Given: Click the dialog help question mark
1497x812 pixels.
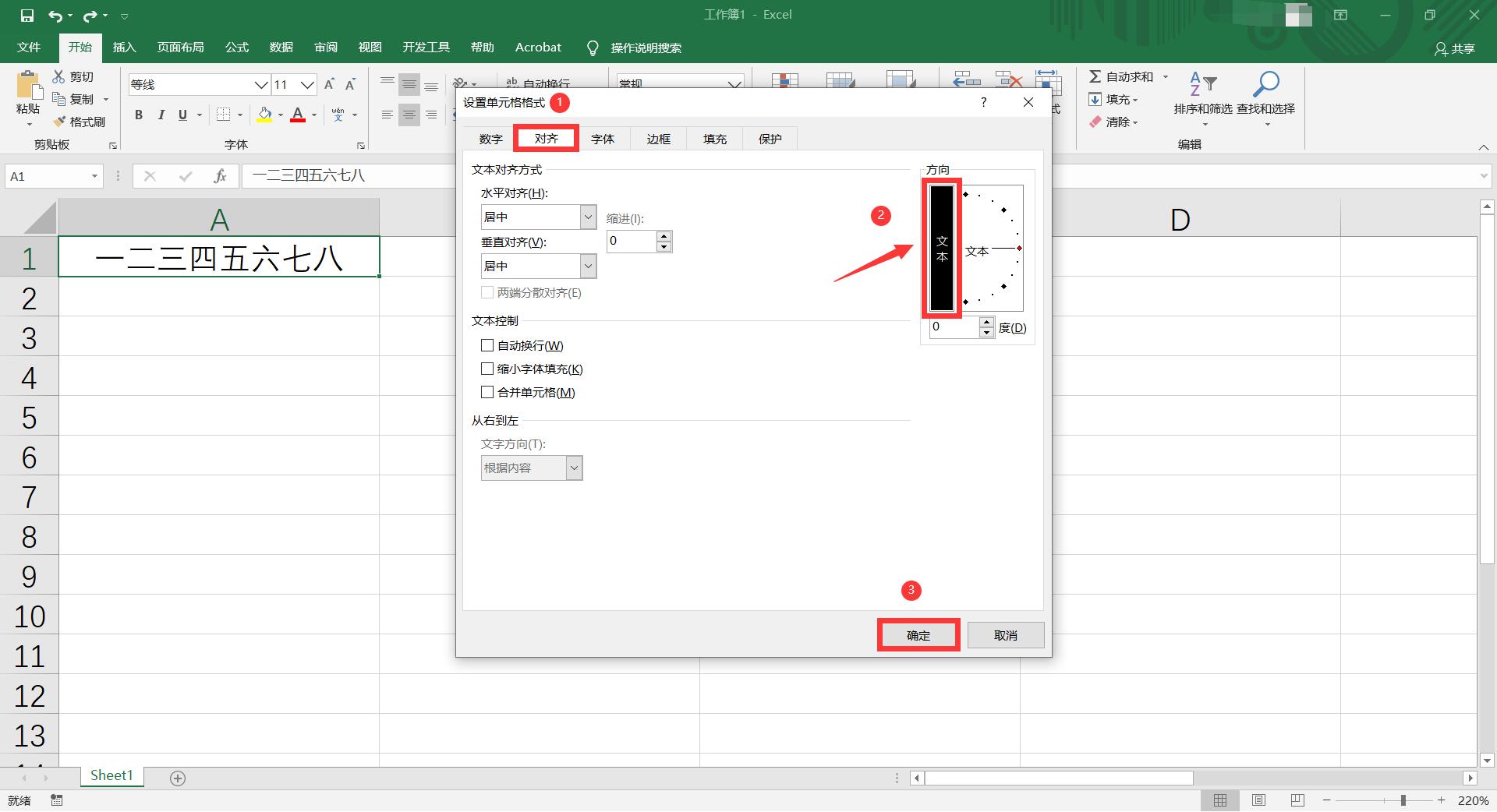Looking at the screenshot, I should (983, 102).
